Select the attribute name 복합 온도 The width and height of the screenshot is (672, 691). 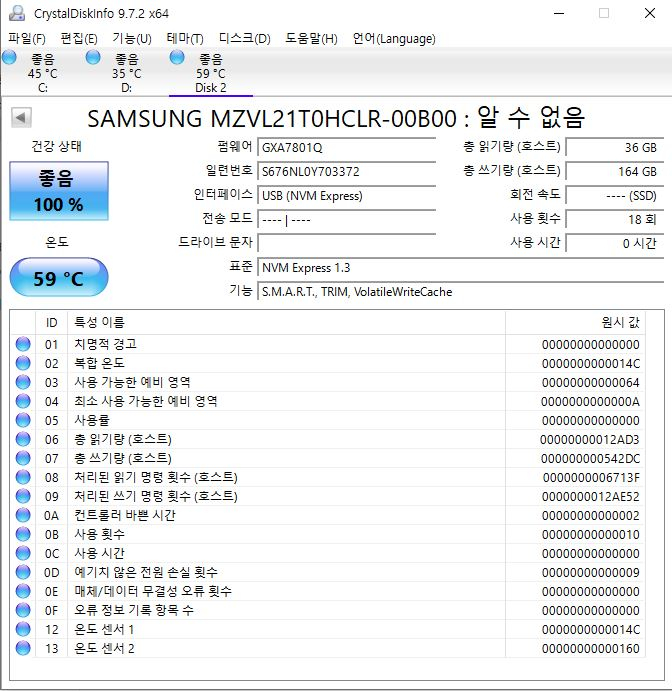pos(99,363)
